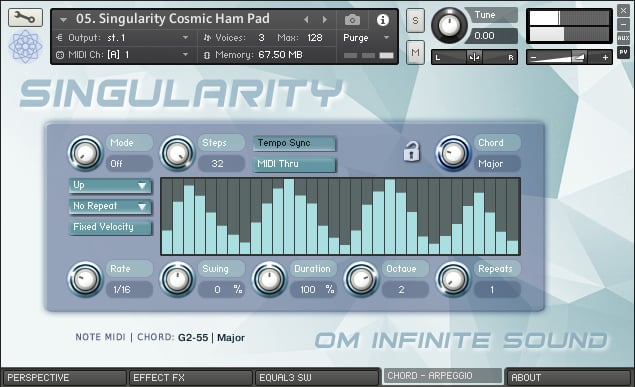Toggle the Tempo Sync button

pyautogui.click(x=294, y=143)
